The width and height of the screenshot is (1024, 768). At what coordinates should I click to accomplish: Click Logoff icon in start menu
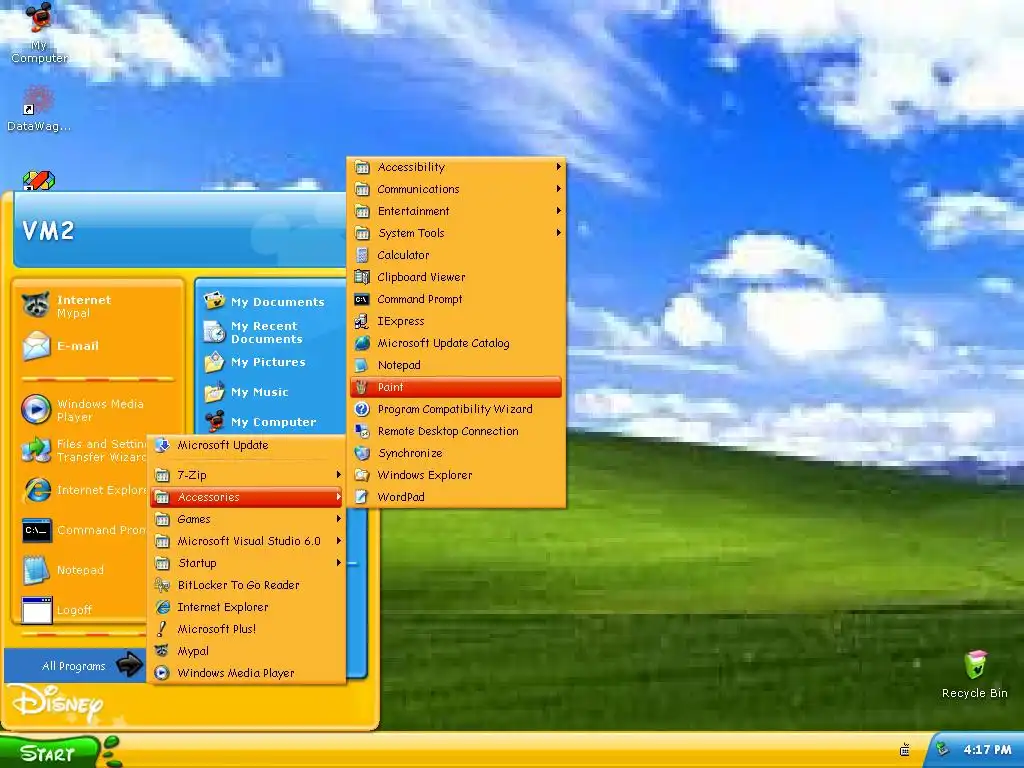[37, 610]
